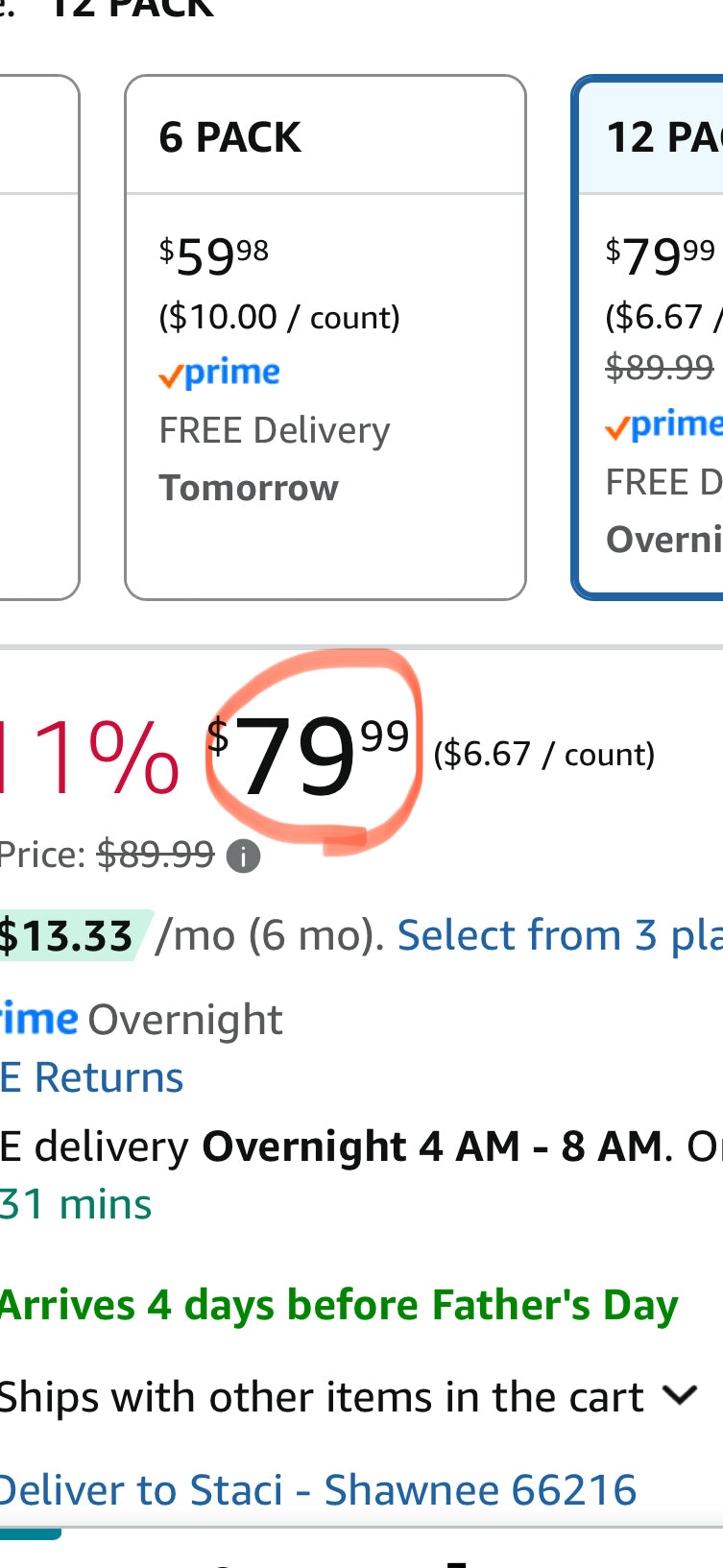Viewport: 723px width, 1568px height.
Task: Click the info icon beside $89.99 list price
Action: point(243,856)
